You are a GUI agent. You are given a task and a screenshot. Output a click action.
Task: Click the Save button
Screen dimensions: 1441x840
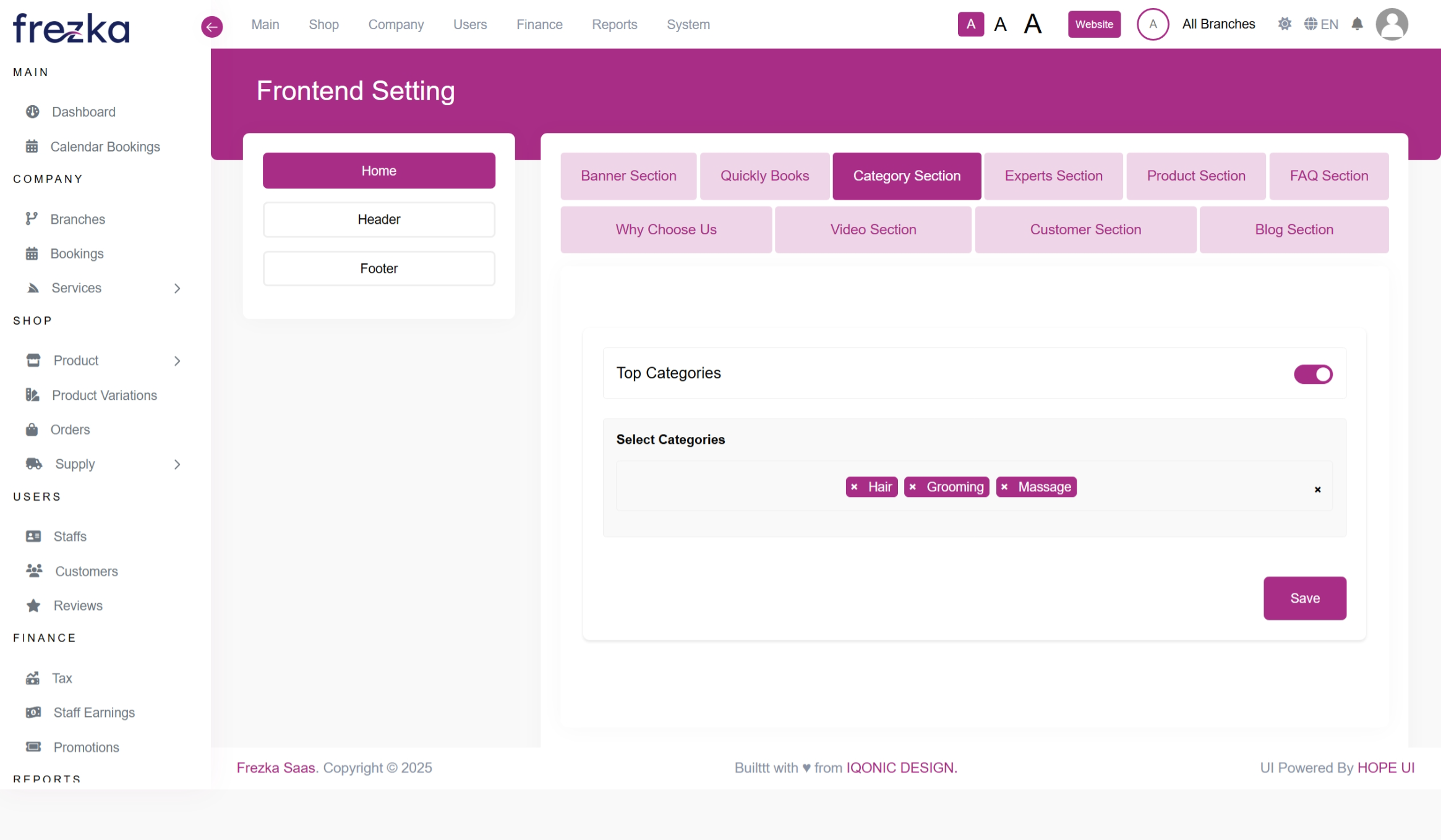coord(1304,598)
